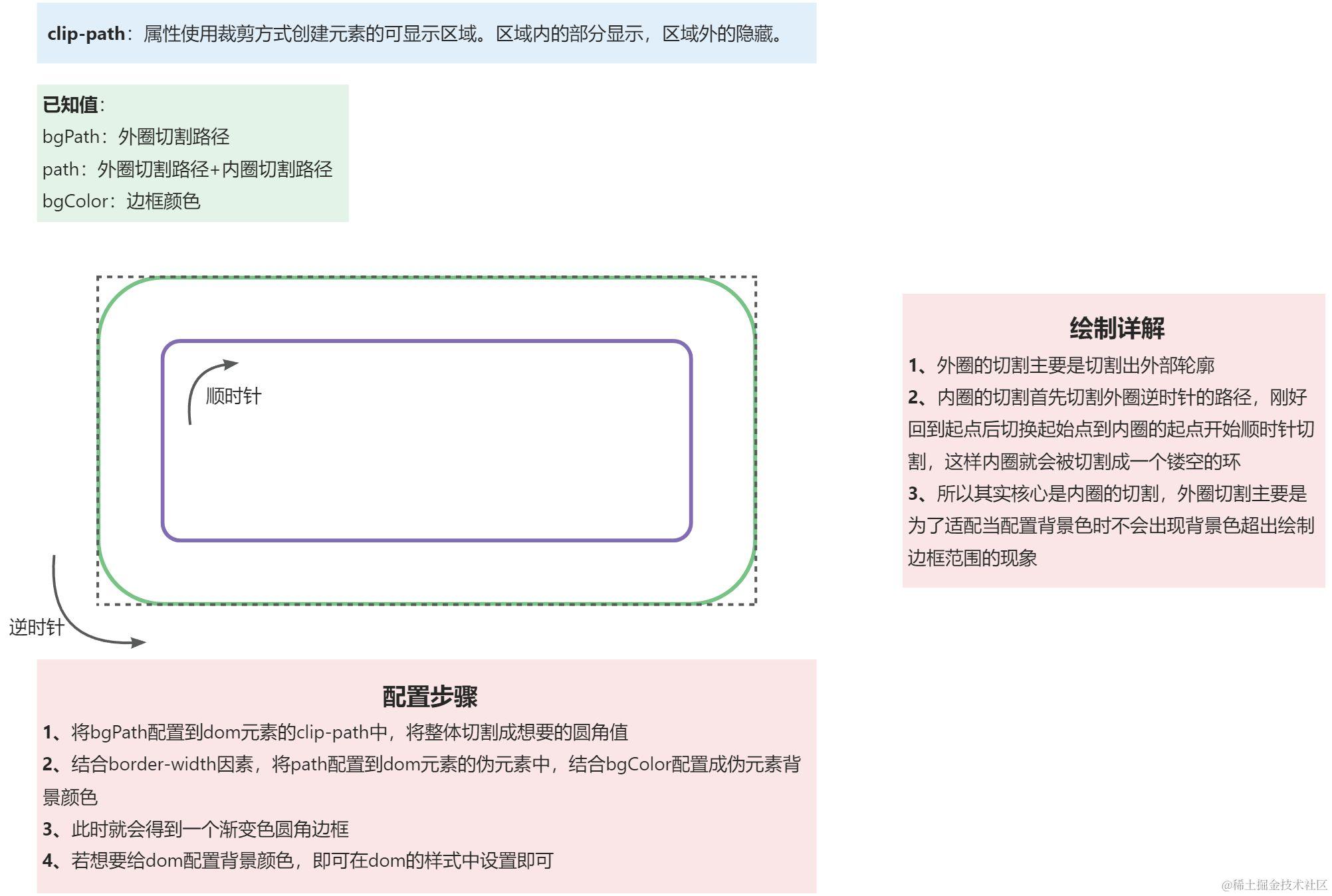
Task: Click the 配置步骤 heading
Action: pos(429,697)
